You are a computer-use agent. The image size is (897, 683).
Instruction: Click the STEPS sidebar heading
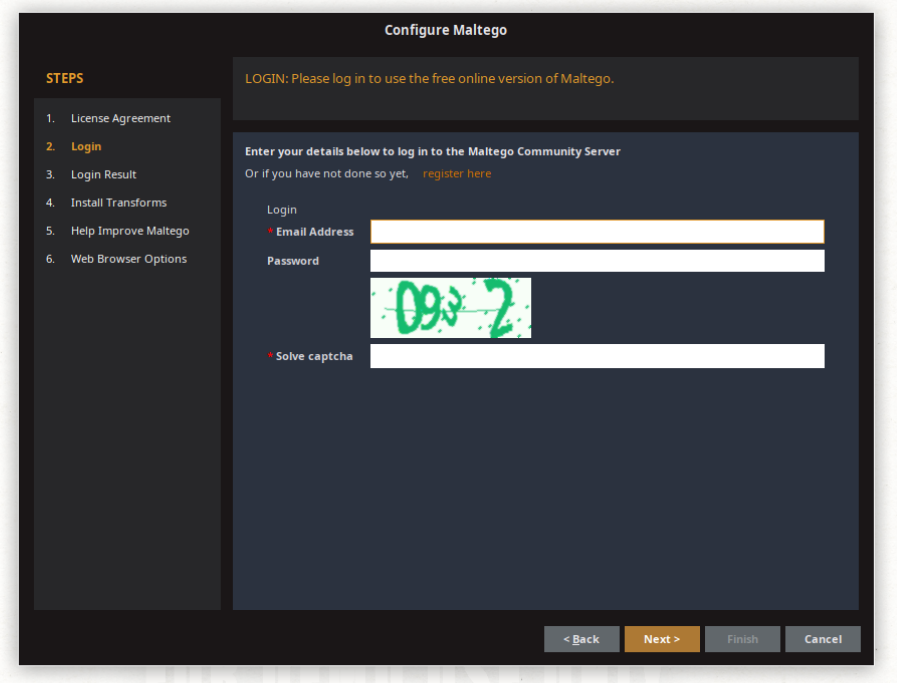[x=65, y=78]
